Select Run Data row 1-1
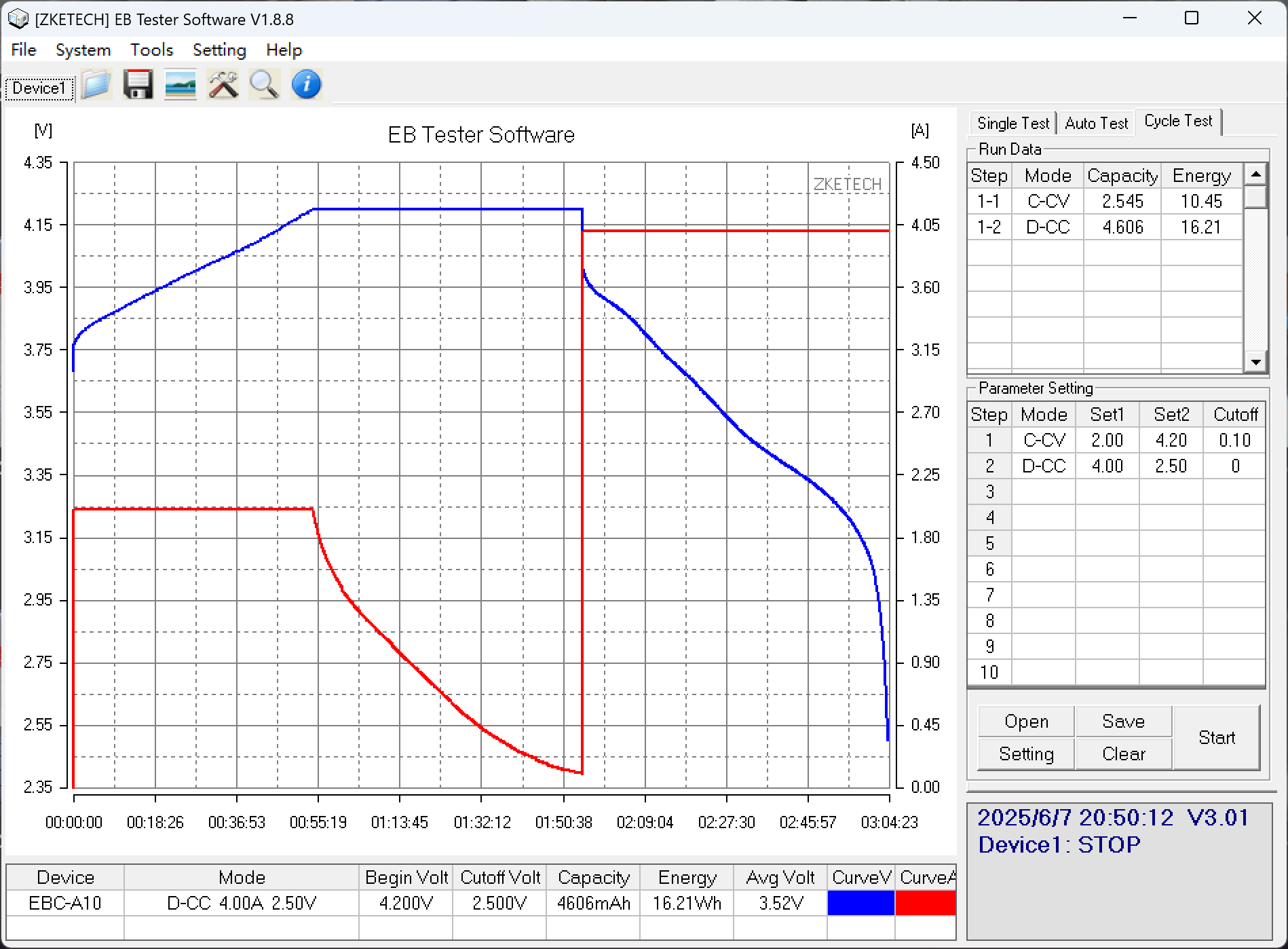This screenshot has height=949, width=1288. tap(1105, 202)
